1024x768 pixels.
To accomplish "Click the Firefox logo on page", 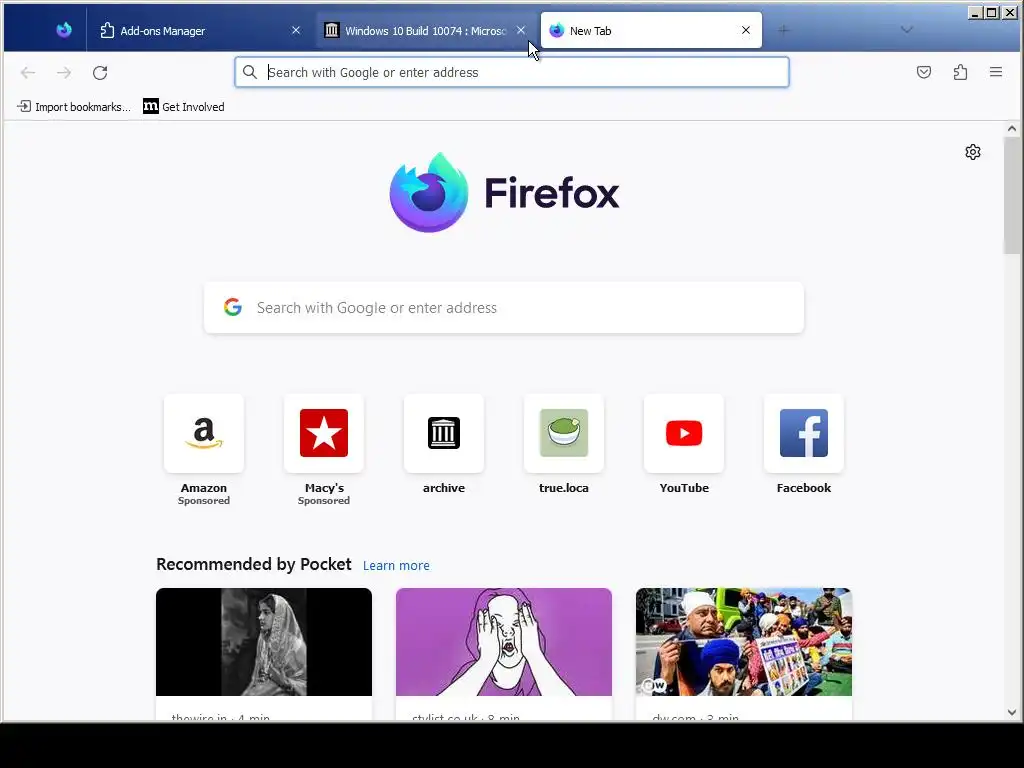I will (x=504, y=193).
